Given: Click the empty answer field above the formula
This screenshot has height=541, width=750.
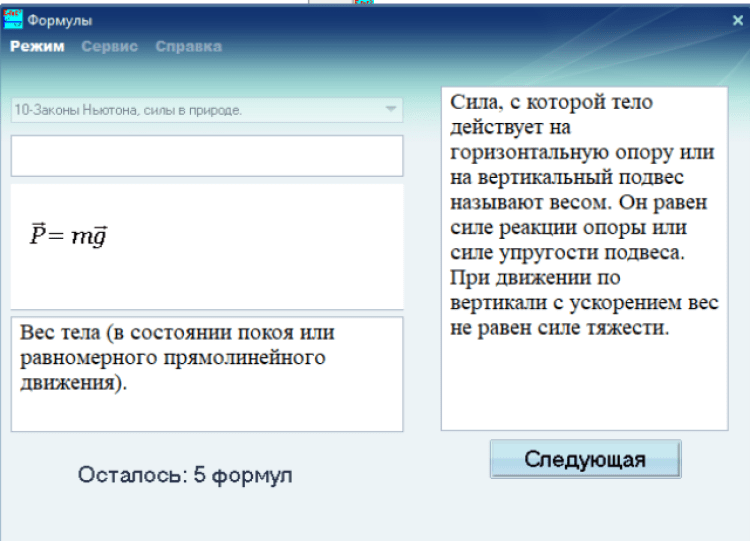Looking at the screenshot, I should pyautogui.click(x=207, y=156).
